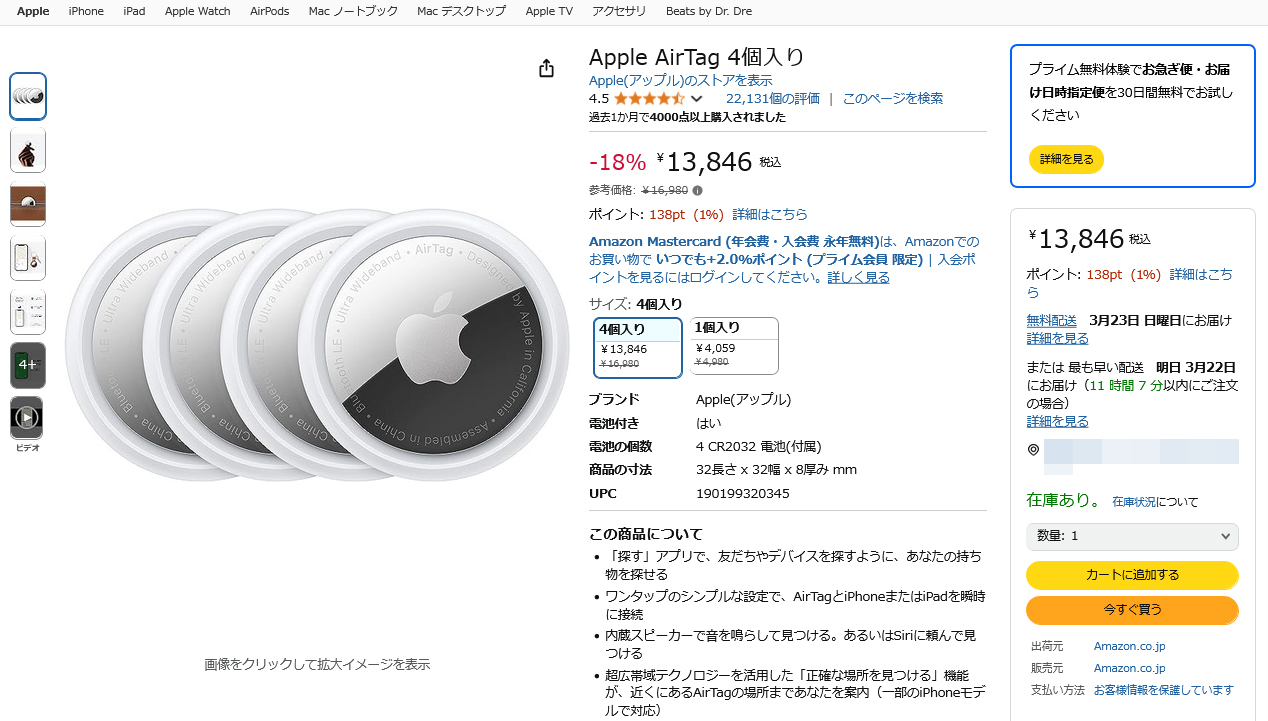Screen dimensions: 1268x721
Task: Click the share icon above the product image
Action: click(x=546, y=68)
